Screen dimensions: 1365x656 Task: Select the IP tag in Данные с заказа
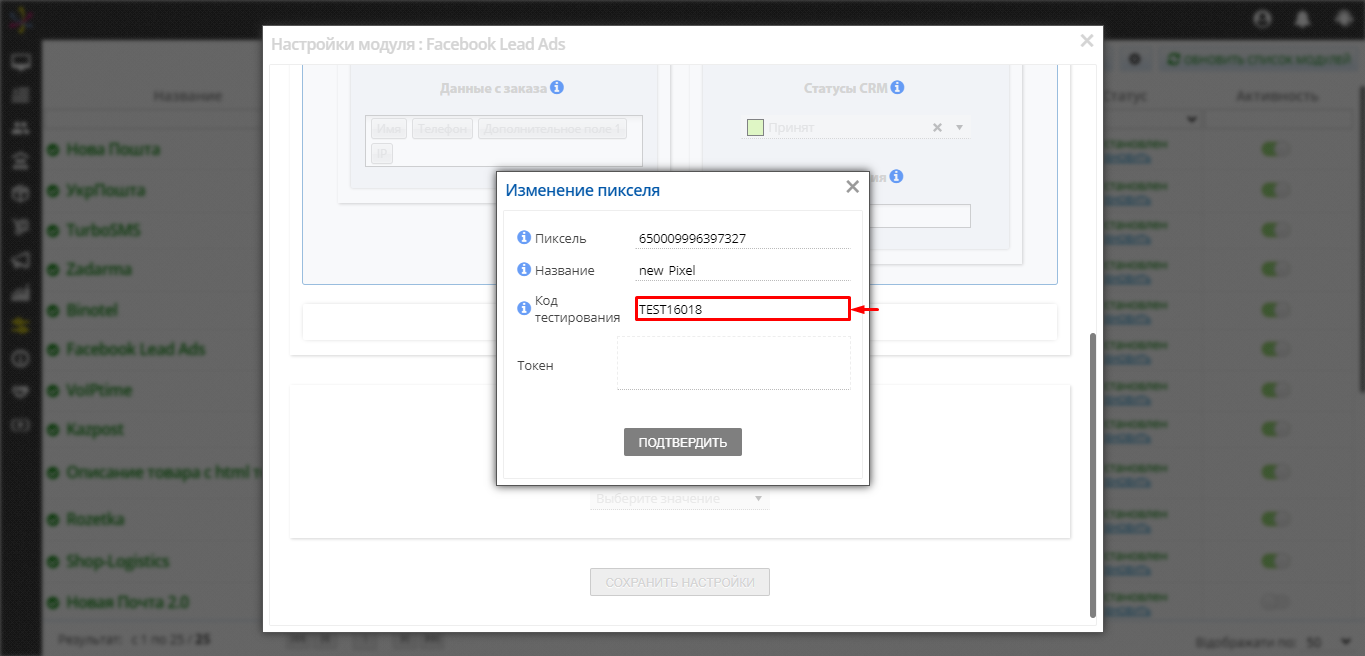[382, 153]
